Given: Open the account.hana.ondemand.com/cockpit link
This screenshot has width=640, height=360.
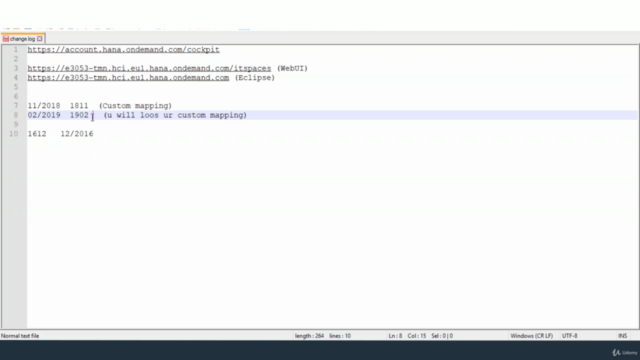Looking at the screenshot, I should tap(123, 49).
